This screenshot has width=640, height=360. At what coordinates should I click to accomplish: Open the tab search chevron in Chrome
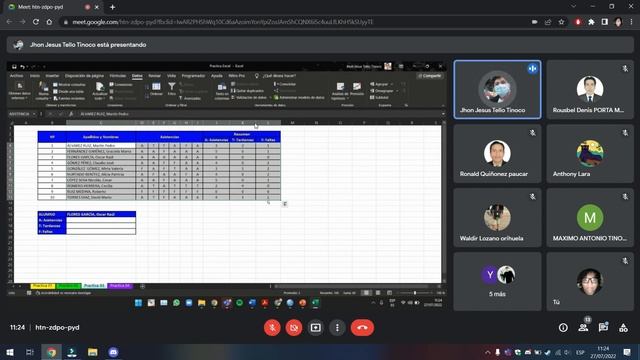tap(573, 7)
